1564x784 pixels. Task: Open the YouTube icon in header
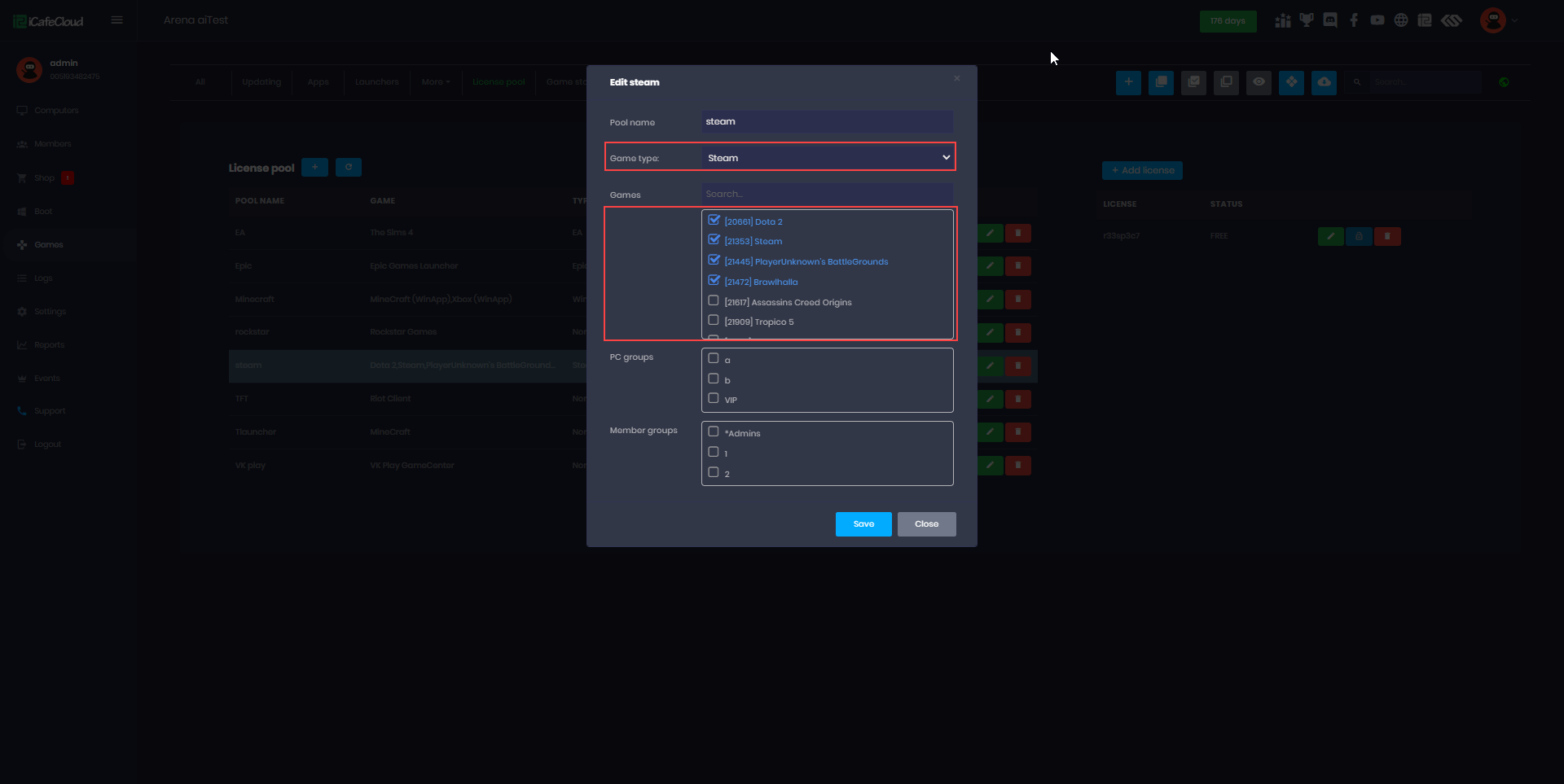[1377, 20]
